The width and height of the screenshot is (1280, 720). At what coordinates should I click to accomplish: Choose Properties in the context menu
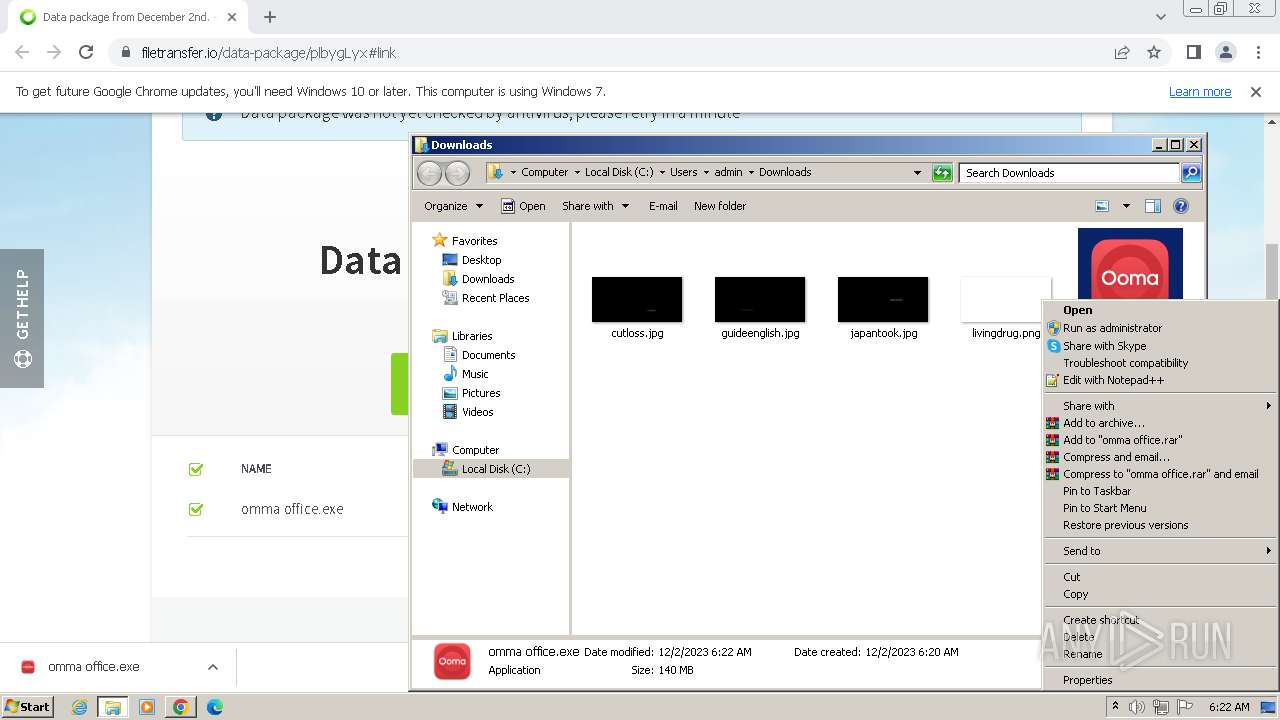[x=1160, y=680]
